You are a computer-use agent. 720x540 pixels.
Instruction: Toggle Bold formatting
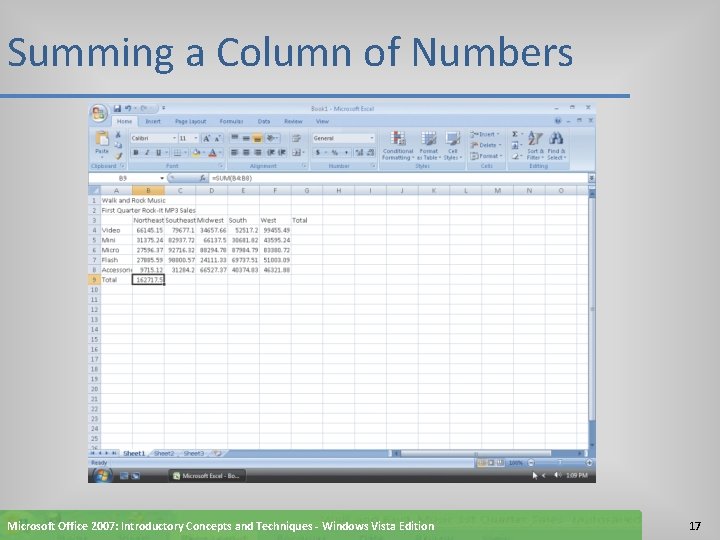click(x=135, y=152)
